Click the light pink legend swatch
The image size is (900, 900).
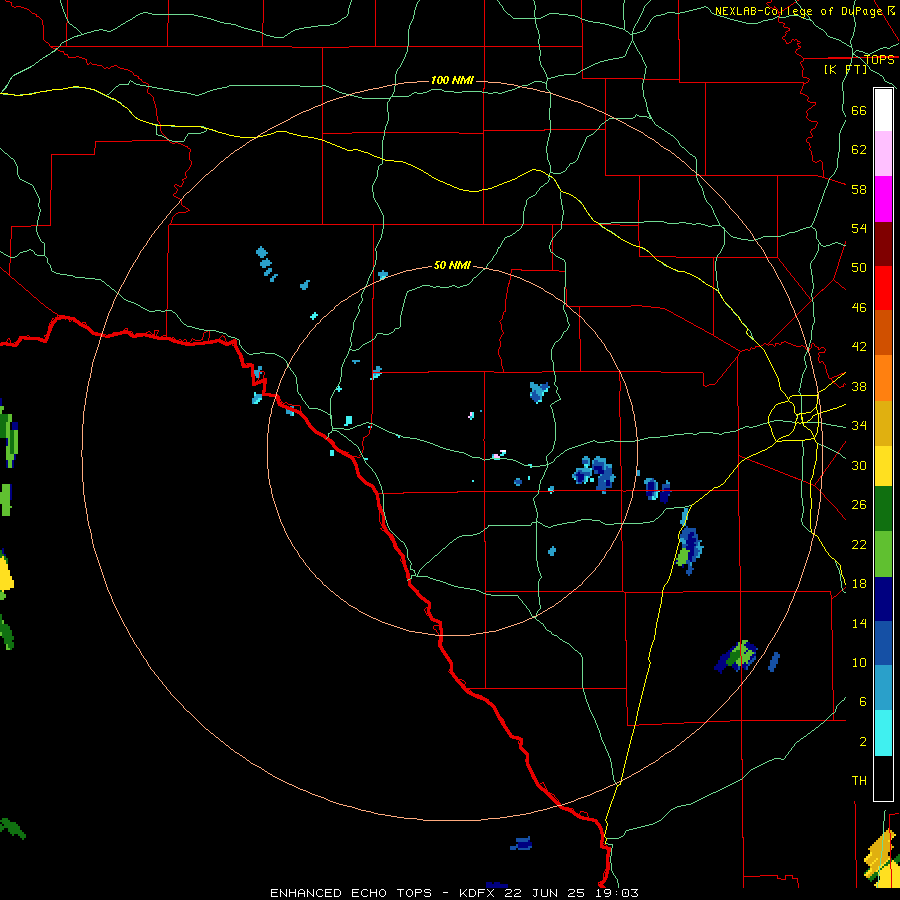(x=883, y=153)
